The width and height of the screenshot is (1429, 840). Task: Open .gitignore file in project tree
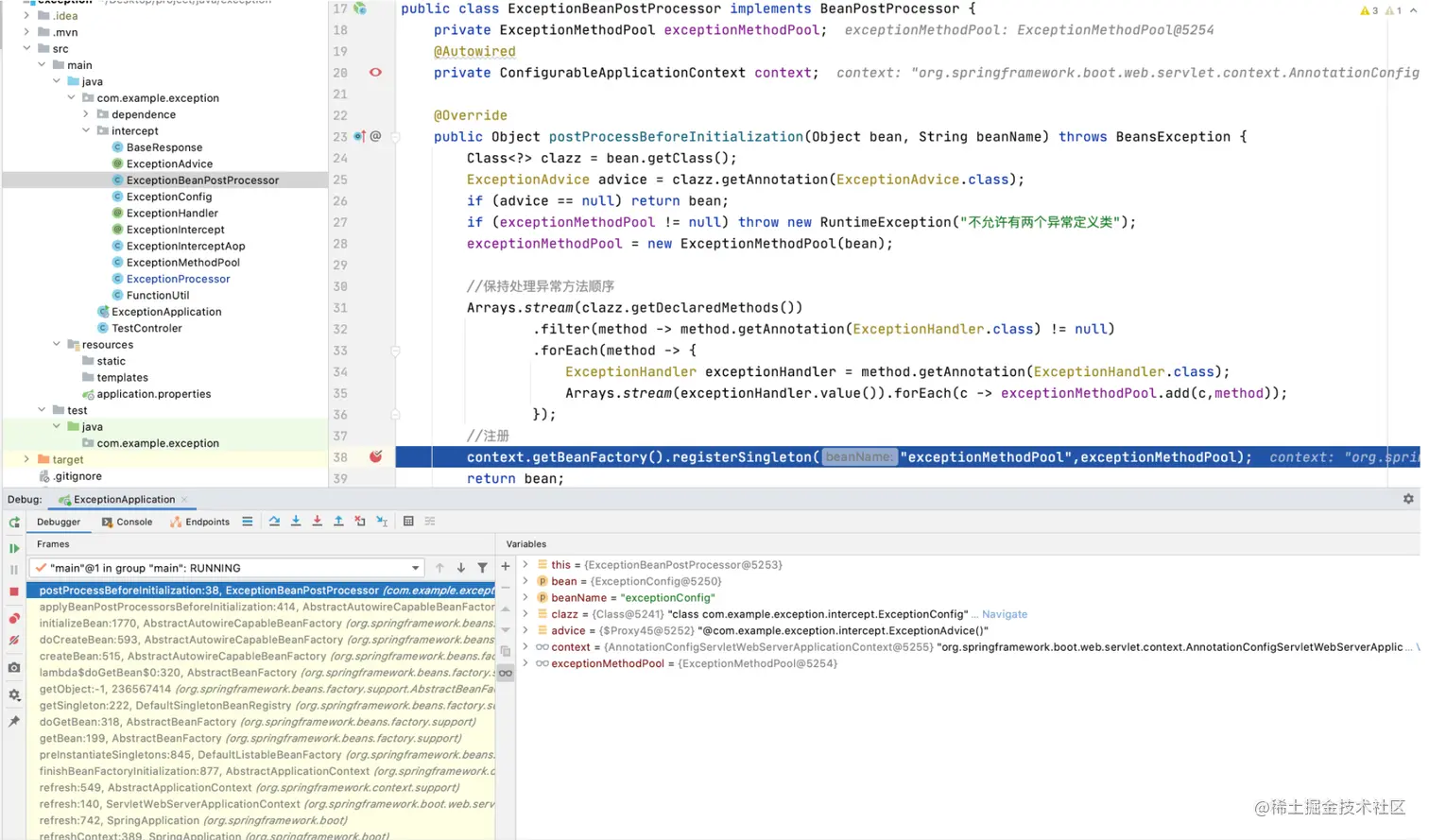(x=77, y=476)
